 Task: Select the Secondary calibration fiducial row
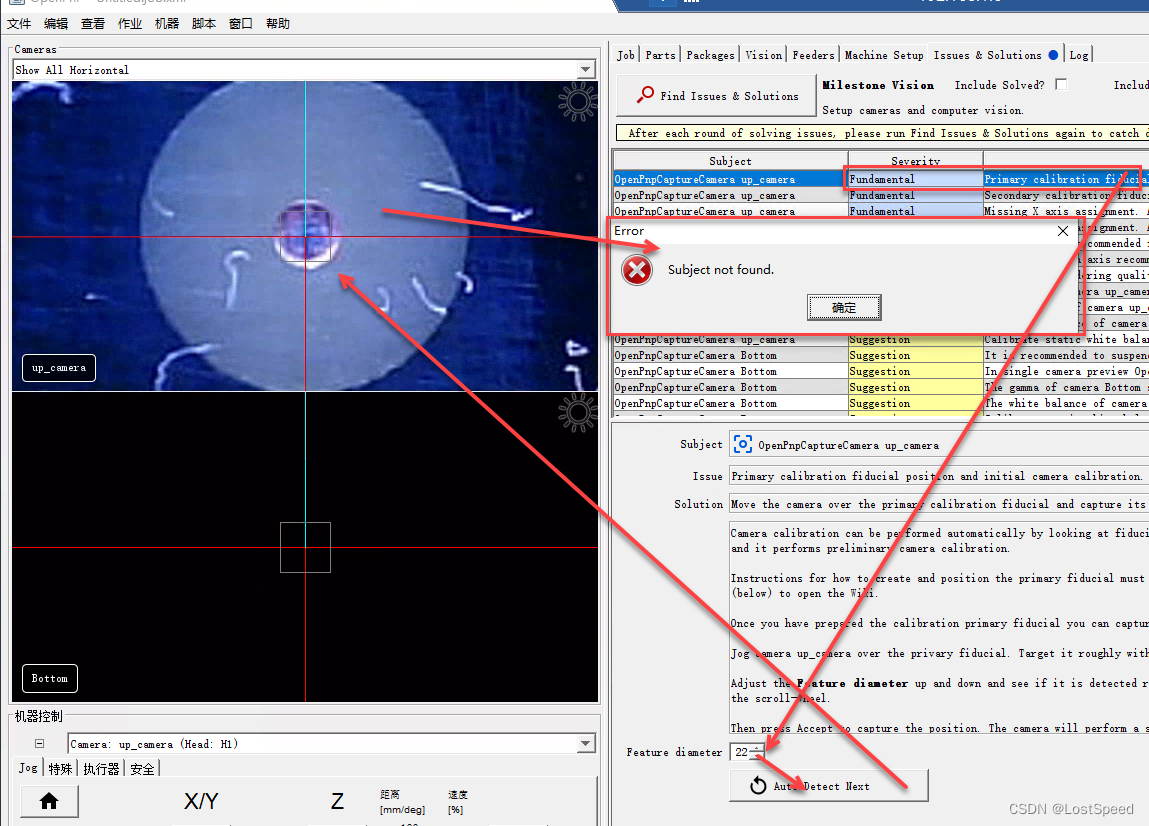point(881,195)
